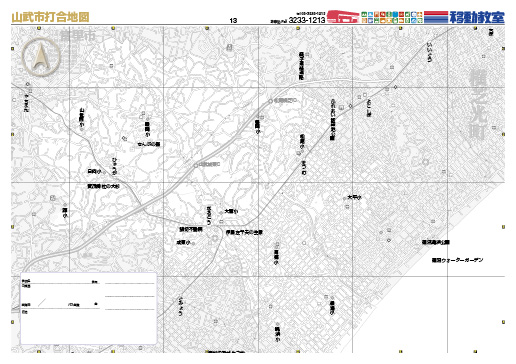
Task: Click the colorful icon grid in header
Action: click(x=392, y=17)
